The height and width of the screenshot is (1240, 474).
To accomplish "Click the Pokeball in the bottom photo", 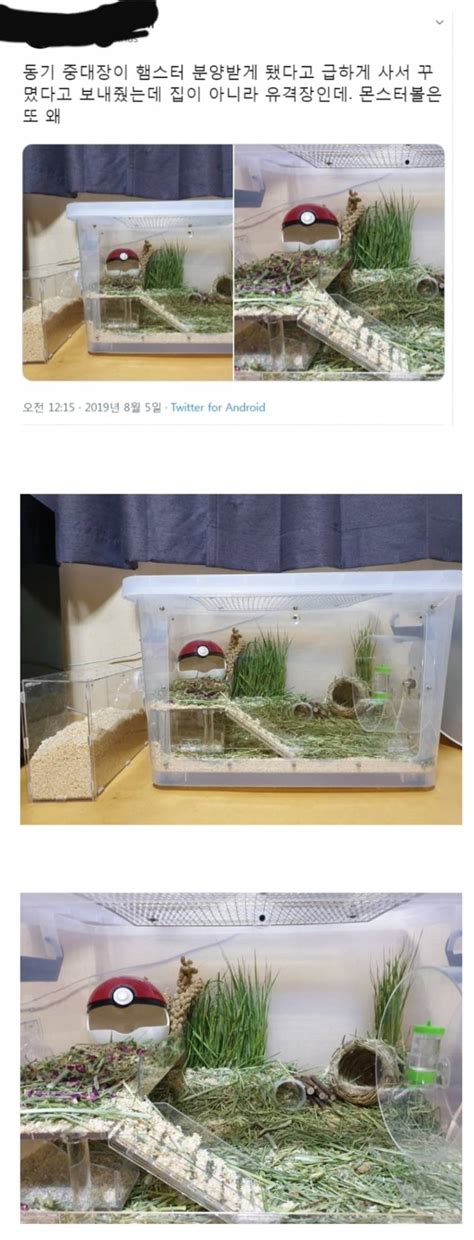I will tap(127, 1008).
